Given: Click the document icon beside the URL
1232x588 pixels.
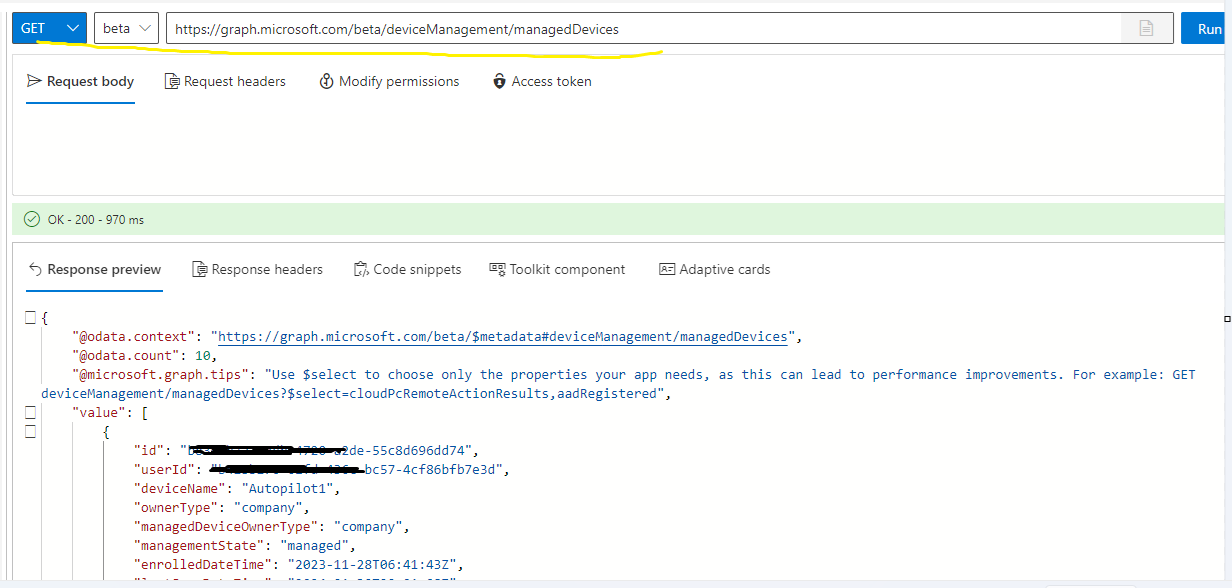Looking at the screenshot, I should (x=1146, y=29).
